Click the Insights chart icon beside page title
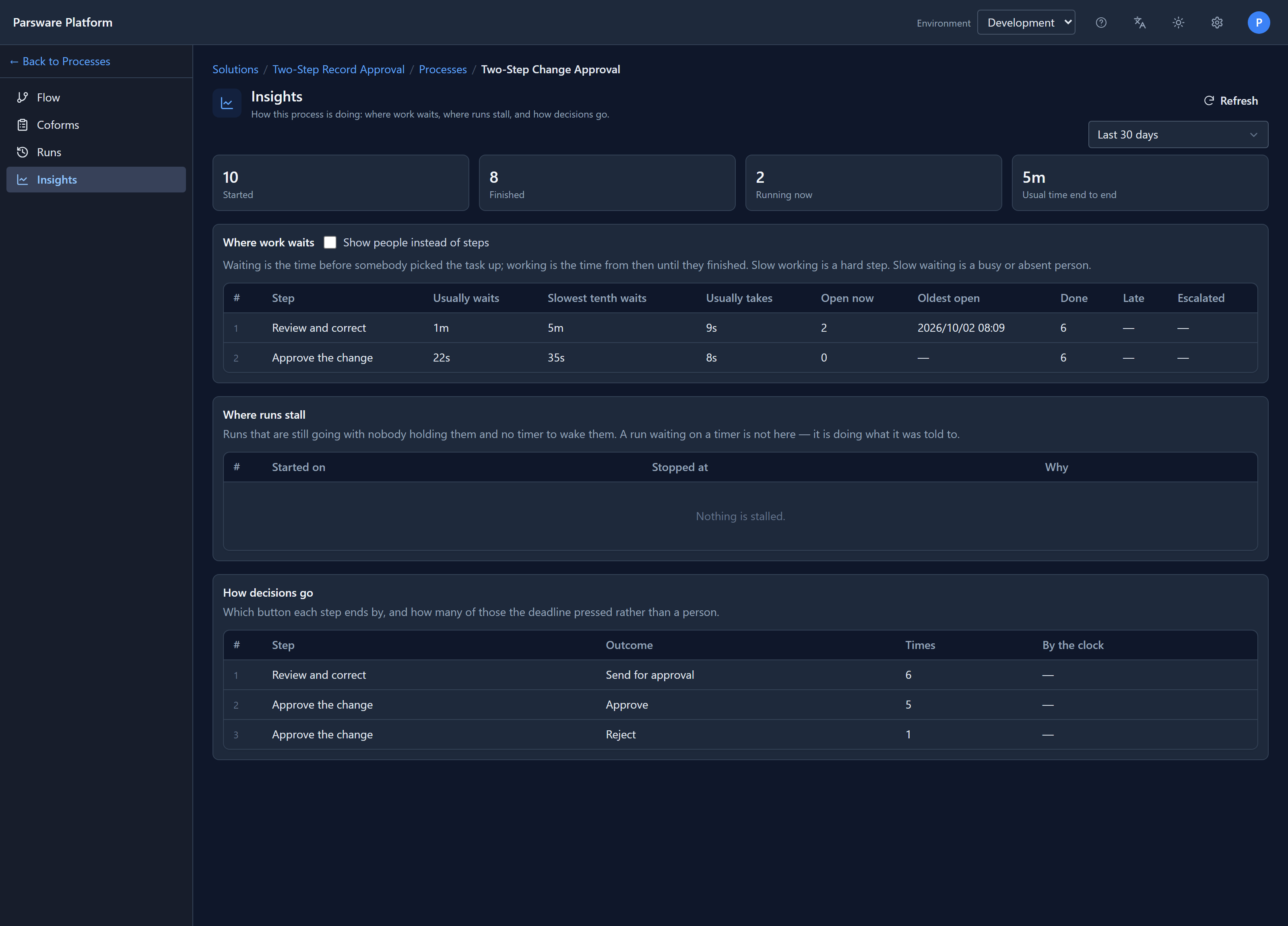Viewport: 1288px width, 926px height. (227, 103)
